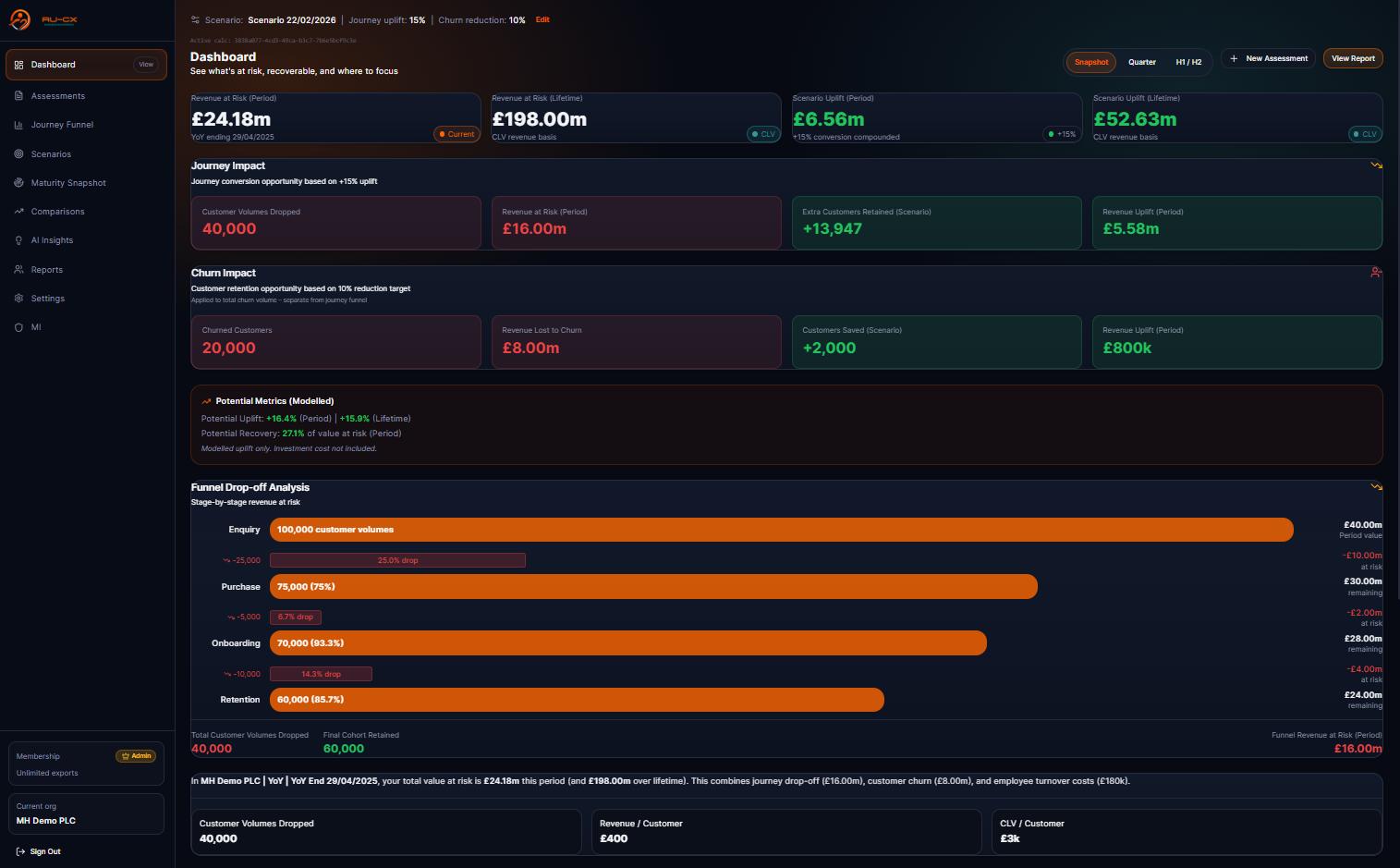The height and width of the screenshot is (868, 1400).
Task: Switch the period toggle to Quarter
Action: 1141,62
